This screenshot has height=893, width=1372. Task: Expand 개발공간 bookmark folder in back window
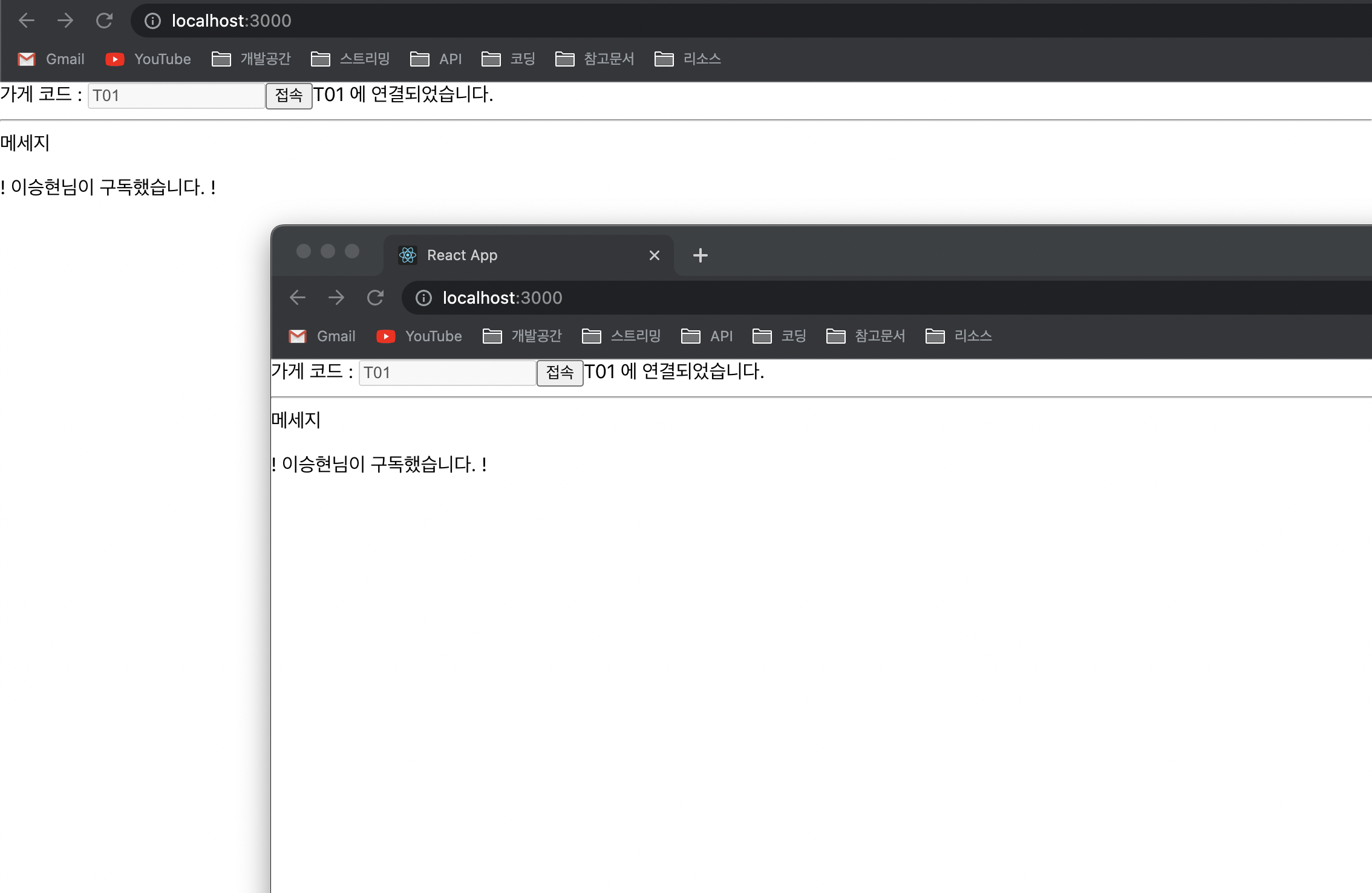[x=252, y=59]
